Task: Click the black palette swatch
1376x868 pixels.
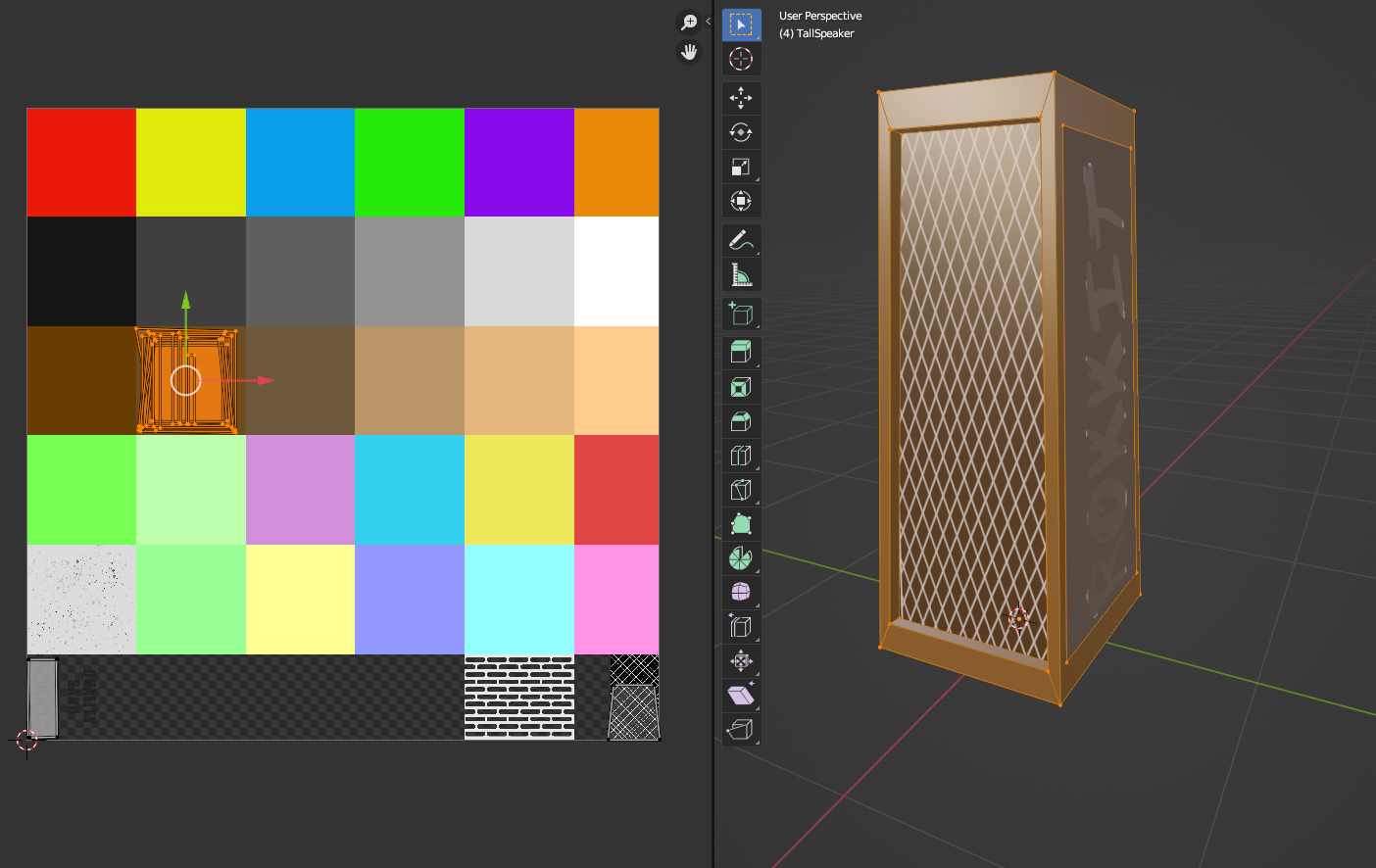Action: coord(81,271)
